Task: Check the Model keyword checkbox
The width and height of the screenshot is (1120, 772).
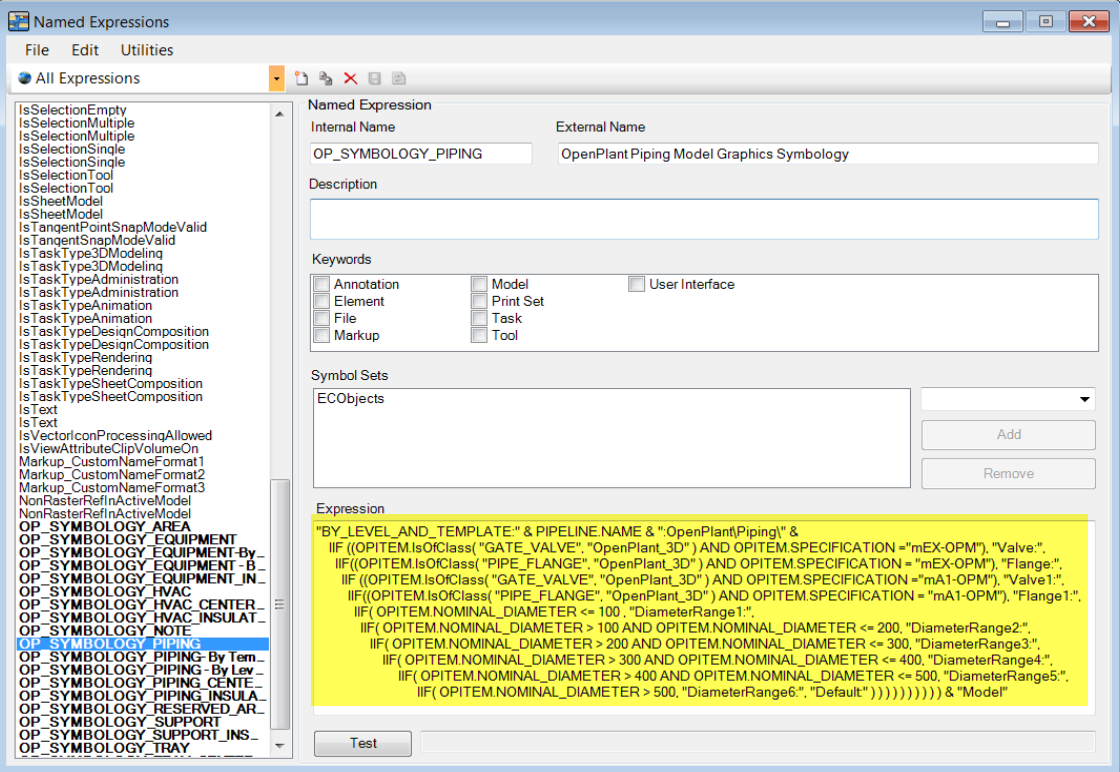Action: (479, 284)
